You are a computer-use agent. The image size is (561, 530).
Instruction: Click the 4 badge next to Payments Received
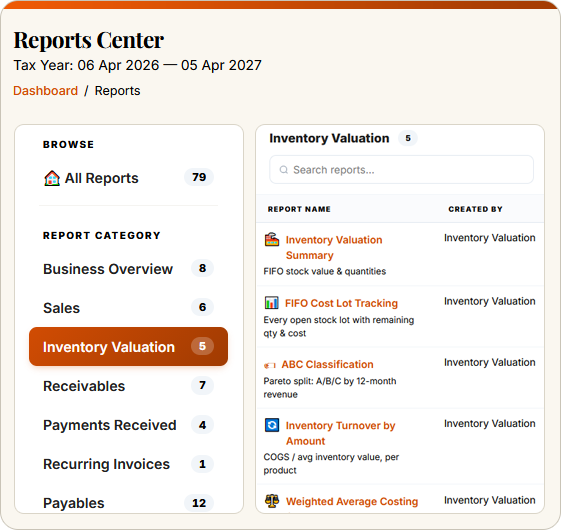203,425
